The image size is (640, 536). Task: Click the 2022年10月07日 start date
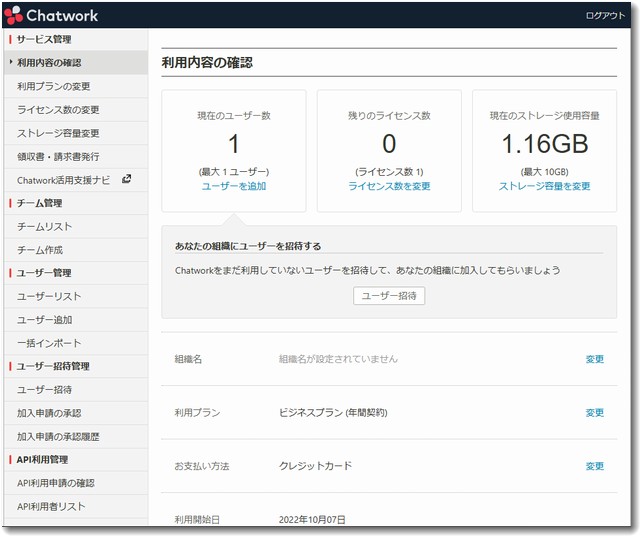coord(312,520)
